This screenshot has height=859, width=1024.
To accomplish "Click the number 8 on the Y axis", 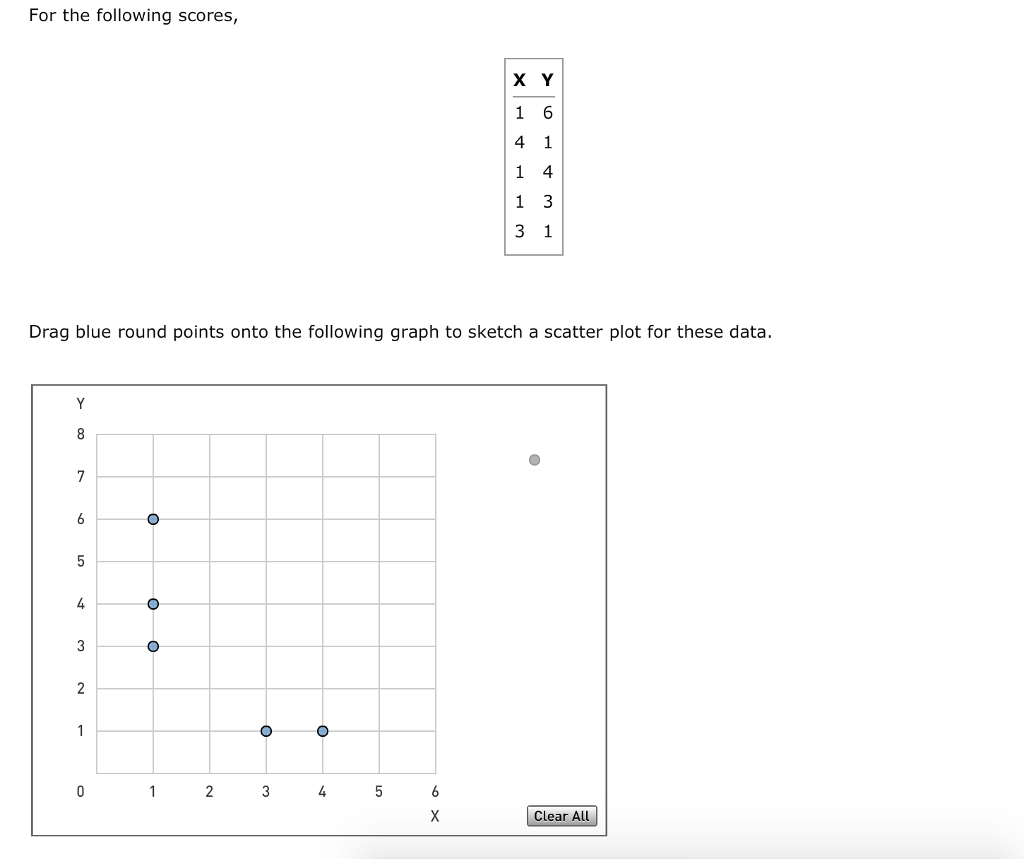I will pos(80,434).
